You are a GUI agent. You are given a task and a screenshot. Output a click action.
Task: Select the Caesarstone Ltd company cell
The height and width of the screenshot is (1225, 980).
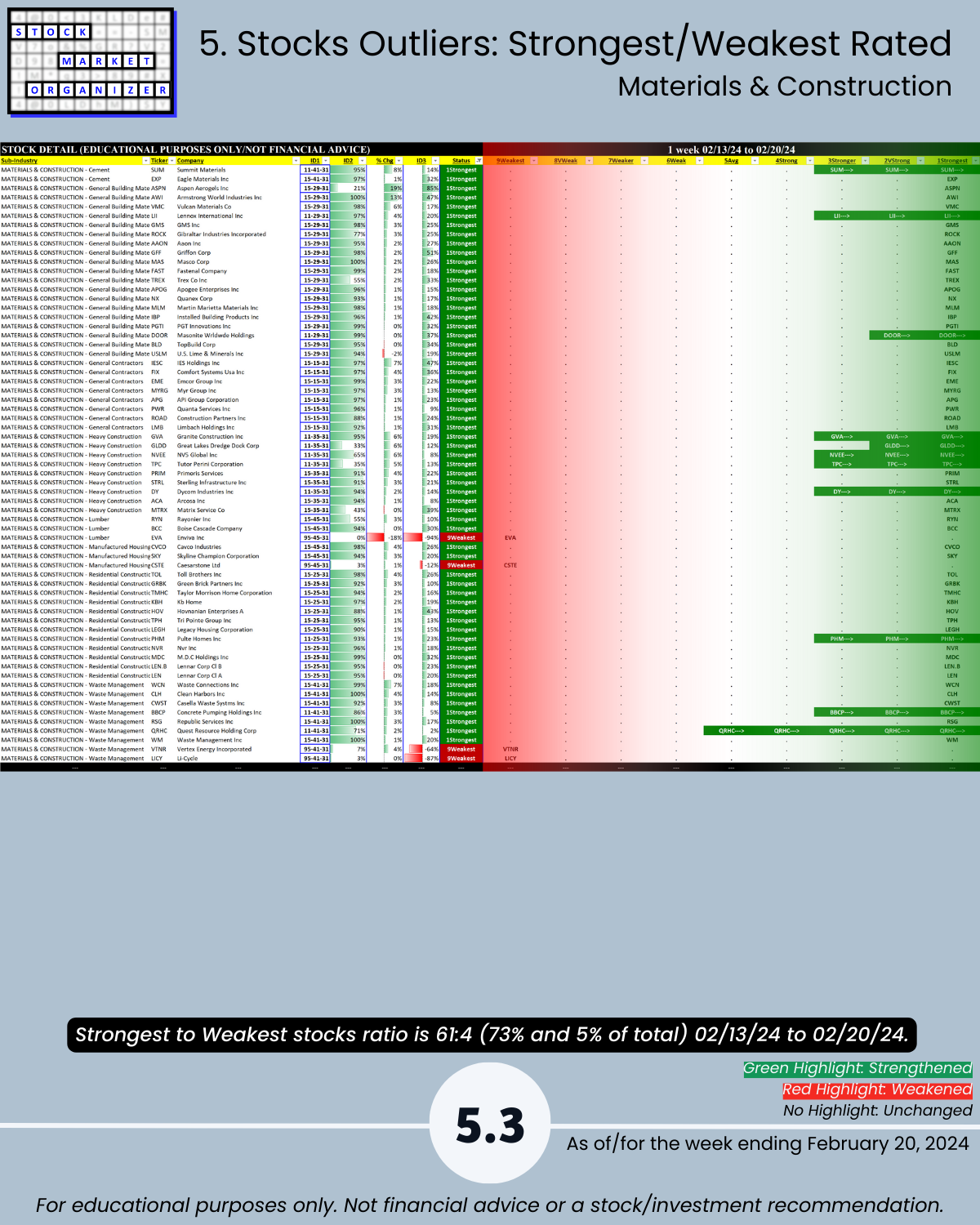(x=238, y=565)
